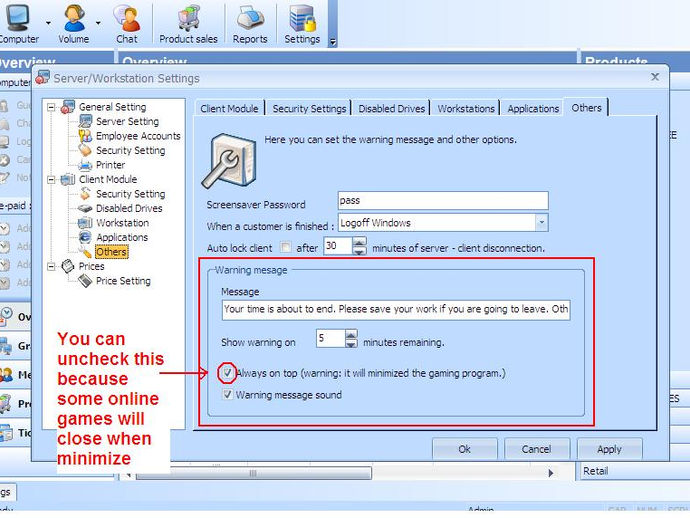Click the Client Module tree icon

click(x=68, y=179)
